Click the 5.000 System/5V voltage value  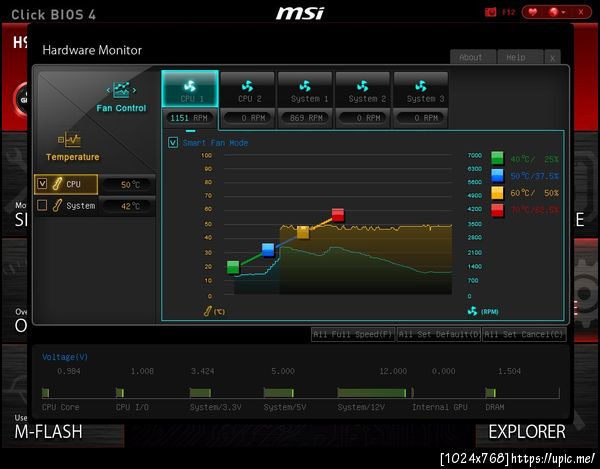pyautogui.click(x=283, y=371)
